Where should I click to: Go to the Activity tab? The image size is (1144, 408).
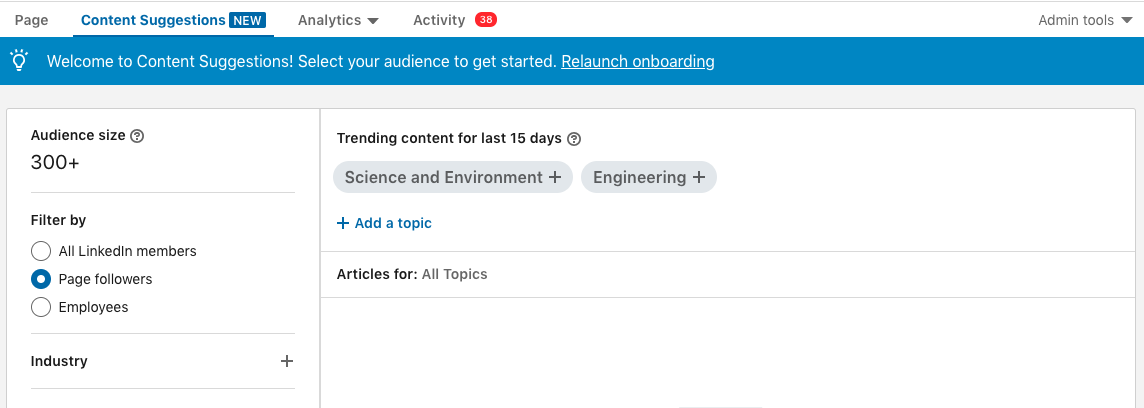438,20
